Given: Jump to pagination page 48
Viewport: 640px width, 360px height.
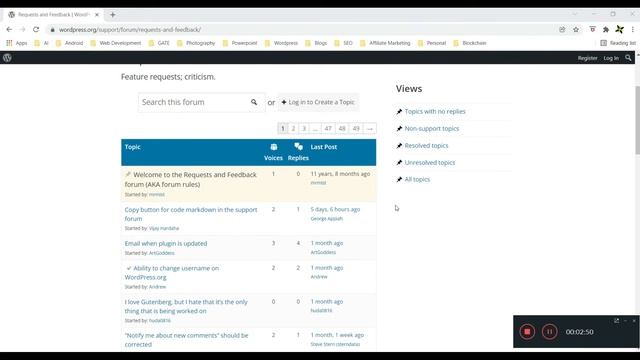Looking at the screenshot, I should [x=342, y=129].
